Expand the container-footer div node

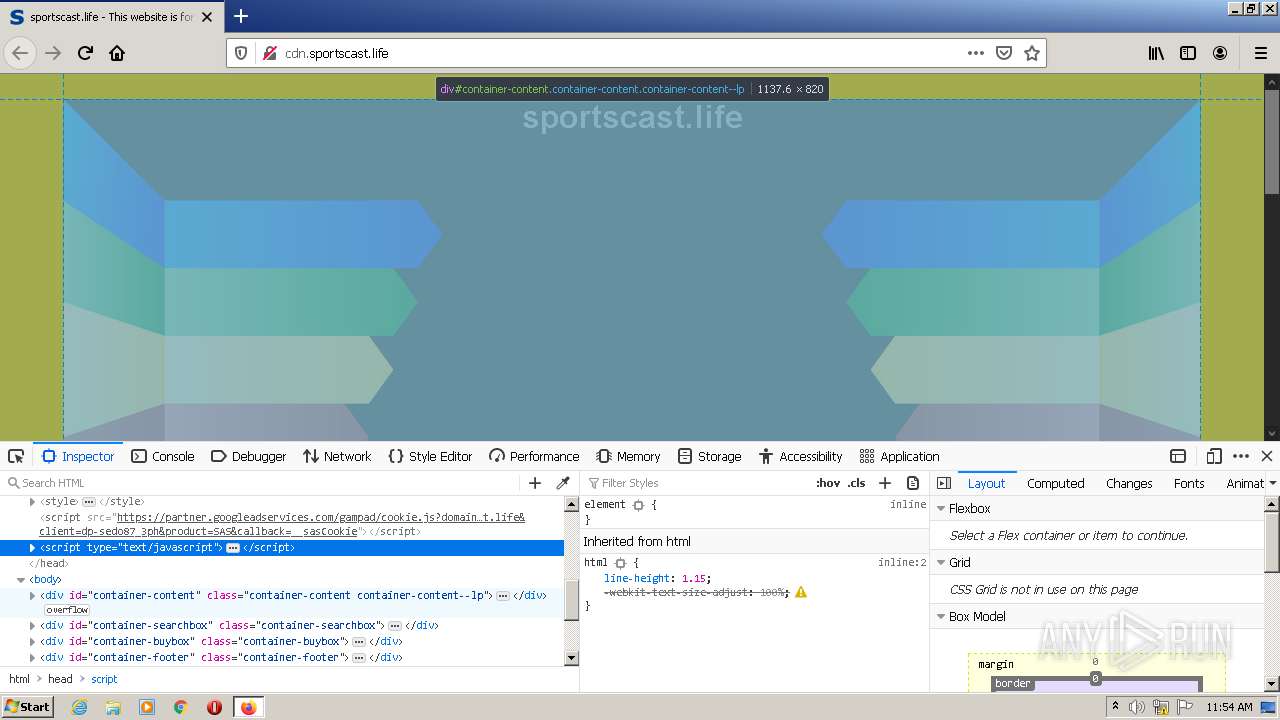click(33, 657)
